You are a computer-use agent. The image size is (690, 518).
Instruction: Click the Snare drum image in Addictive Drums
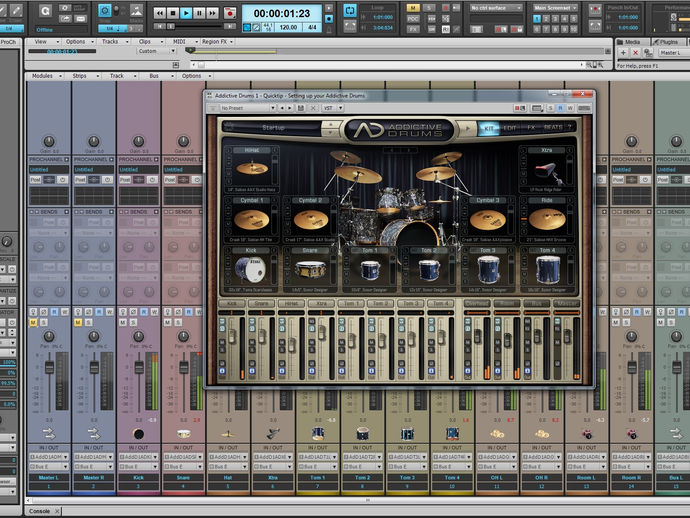[x=310, y=270]
